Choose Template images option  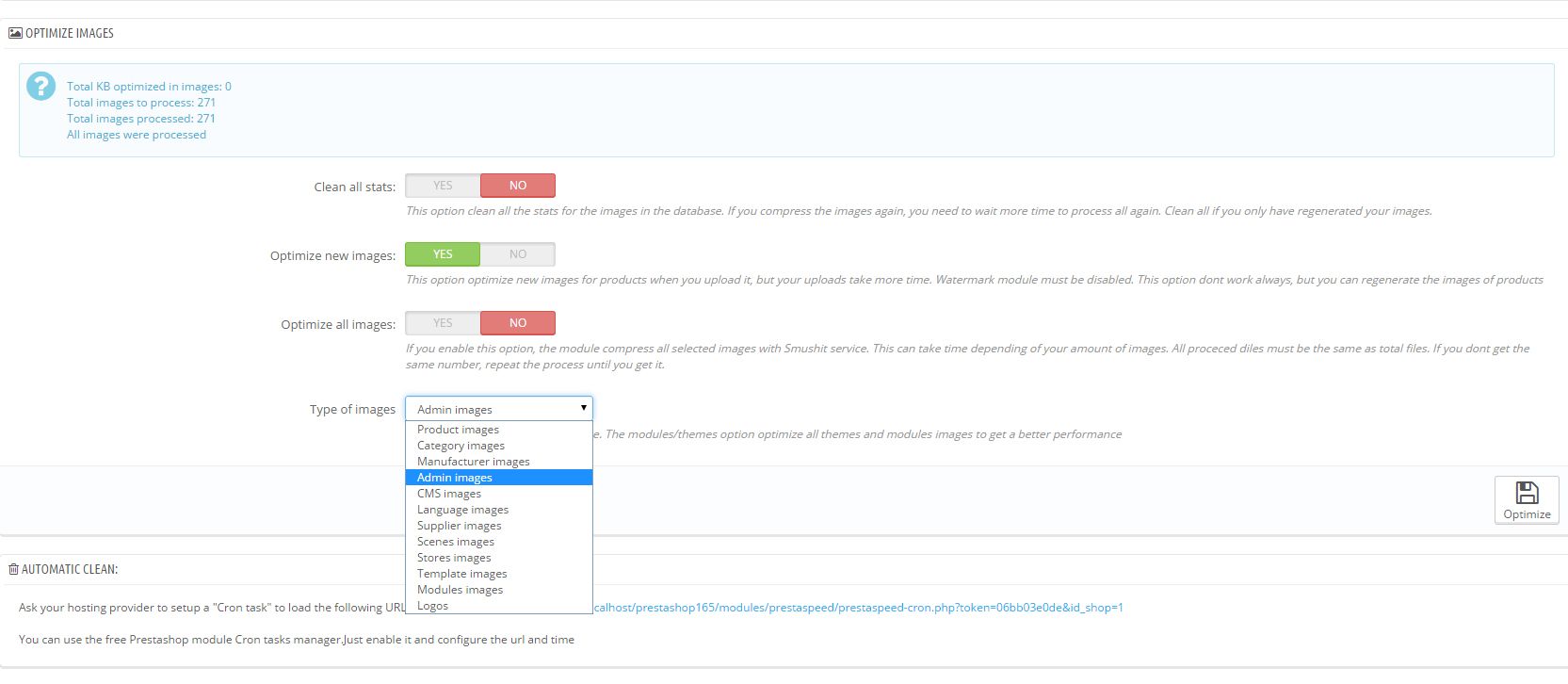(499, 574)
